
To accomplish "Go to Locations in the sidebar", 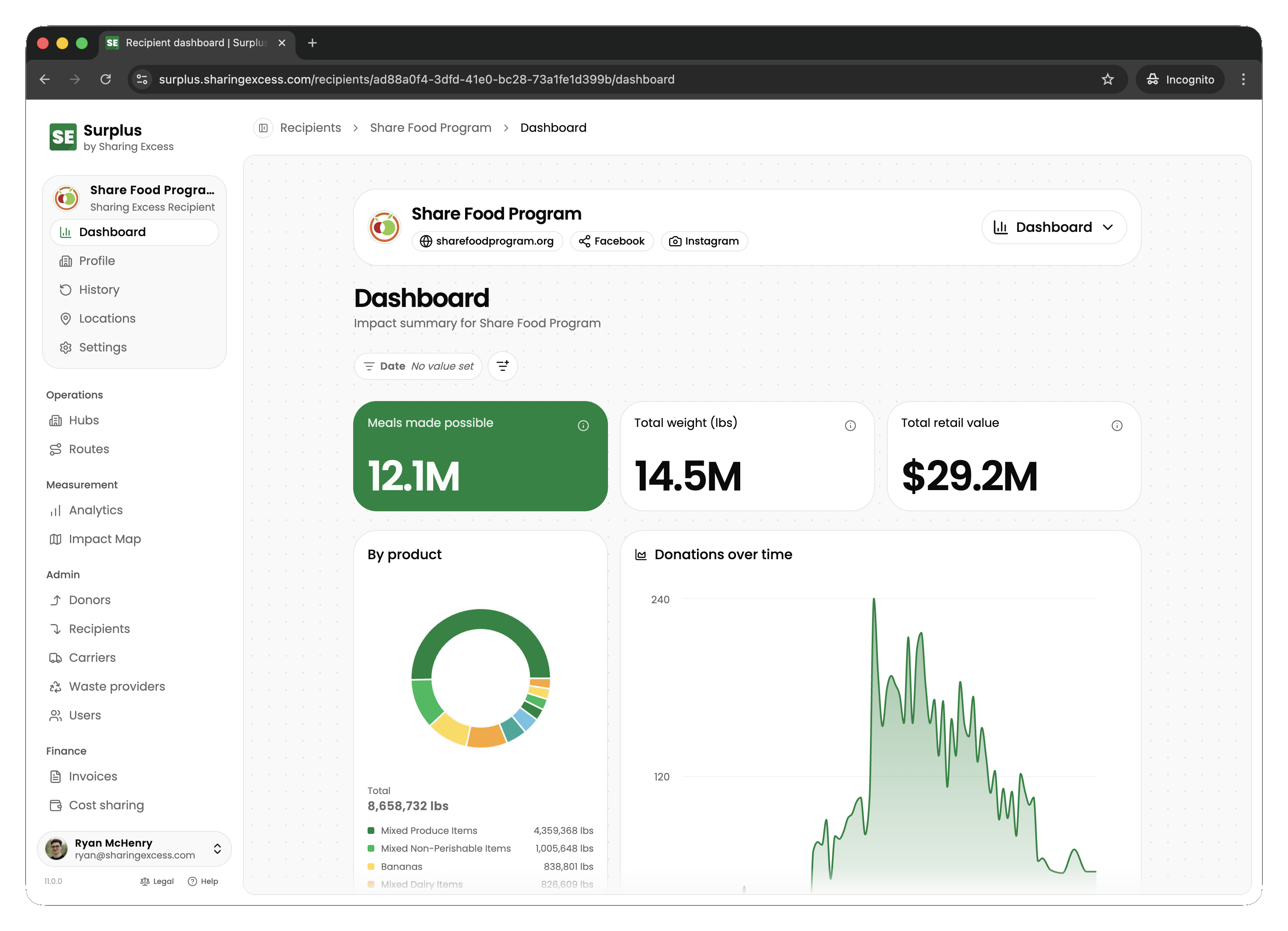I will coord(134,319).
